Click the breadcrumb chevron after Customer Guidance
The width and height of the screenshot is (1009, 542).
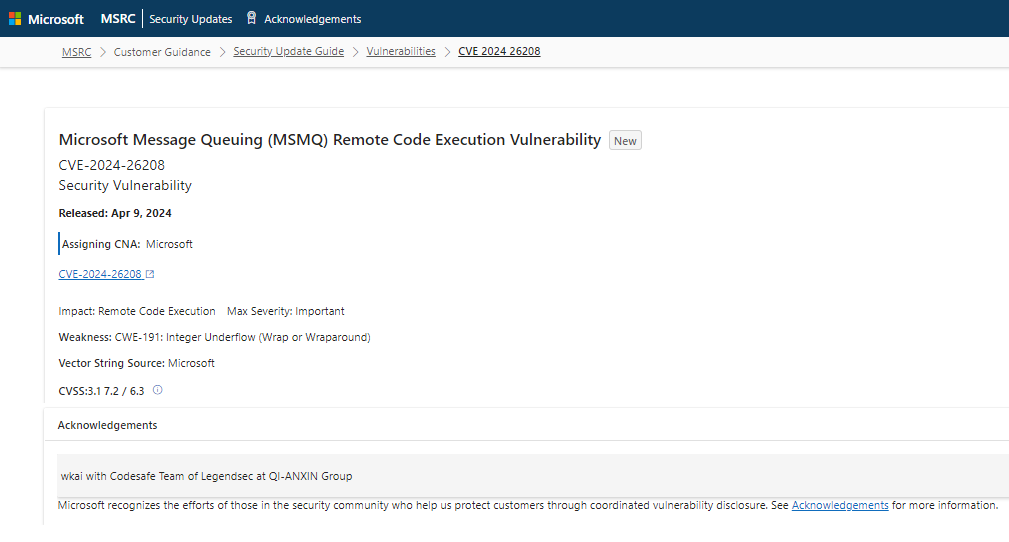tap(222, 52)
